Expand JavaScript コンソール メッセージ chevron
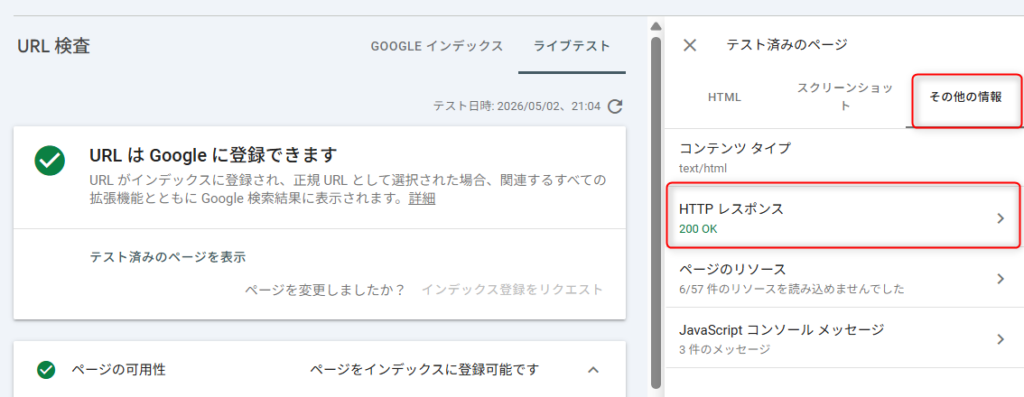 [1000, 339]
